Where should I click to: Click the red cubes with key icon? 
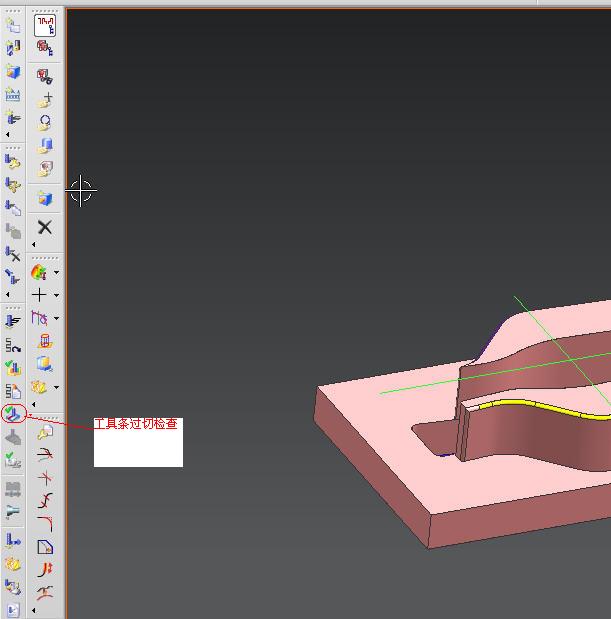45,48
